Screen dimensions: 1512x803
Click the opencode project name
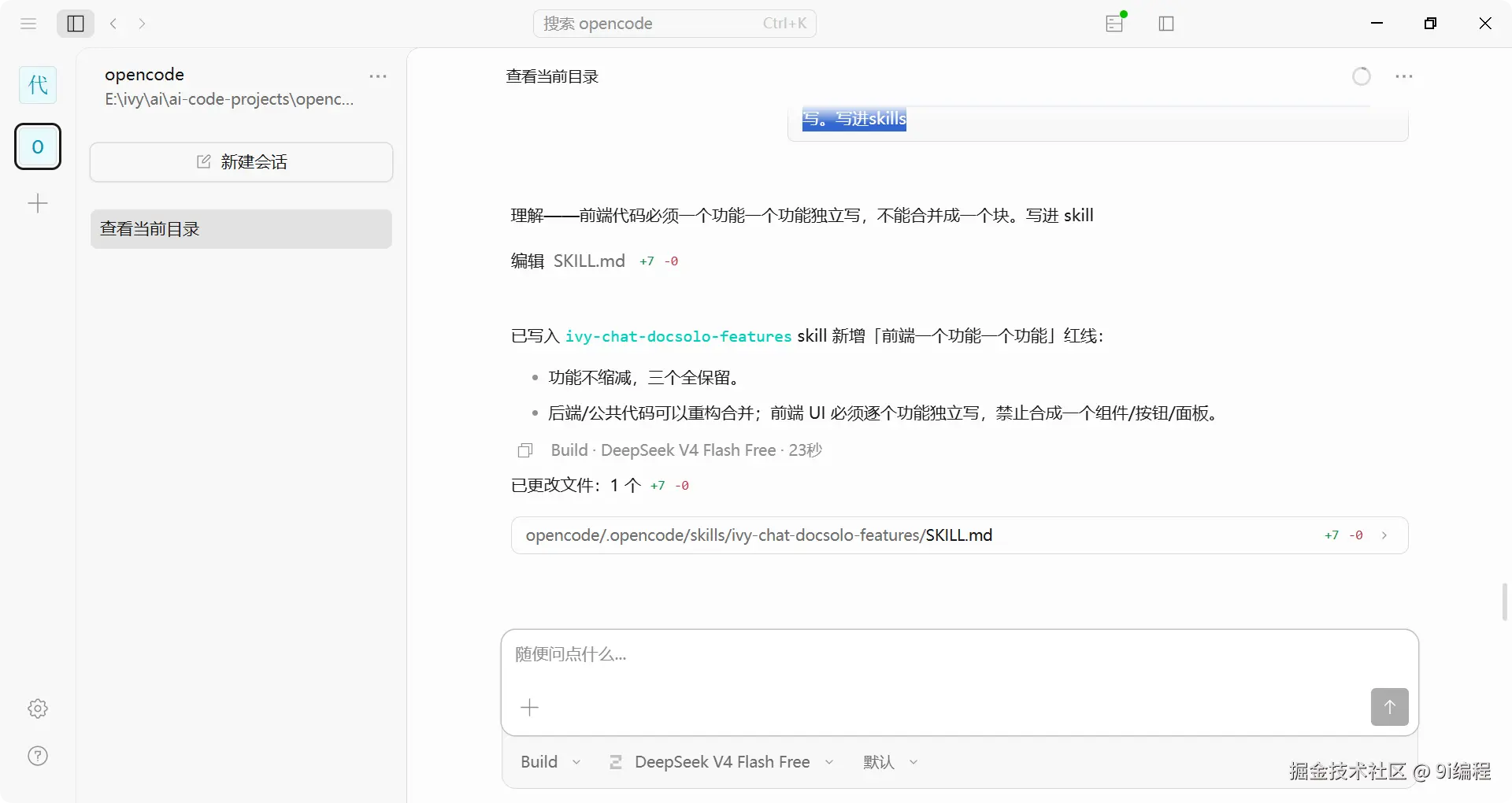[x=144, y=75]
